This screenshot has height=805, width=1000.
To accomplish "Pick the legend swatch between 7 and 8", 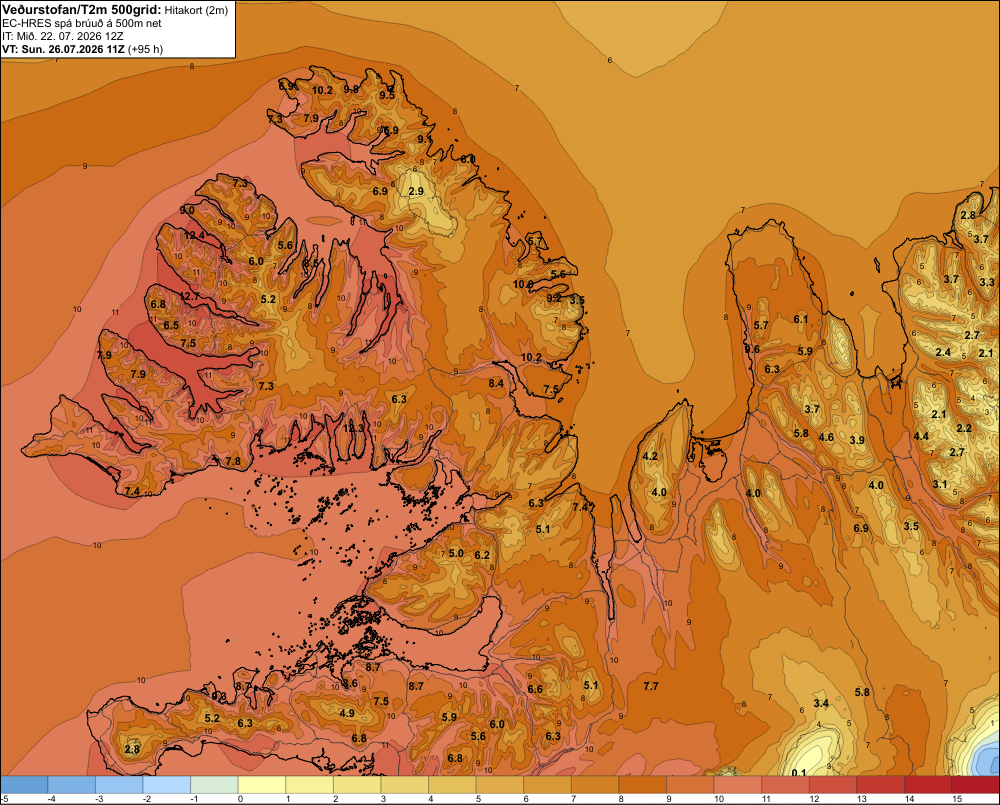I will pos(595,784).
